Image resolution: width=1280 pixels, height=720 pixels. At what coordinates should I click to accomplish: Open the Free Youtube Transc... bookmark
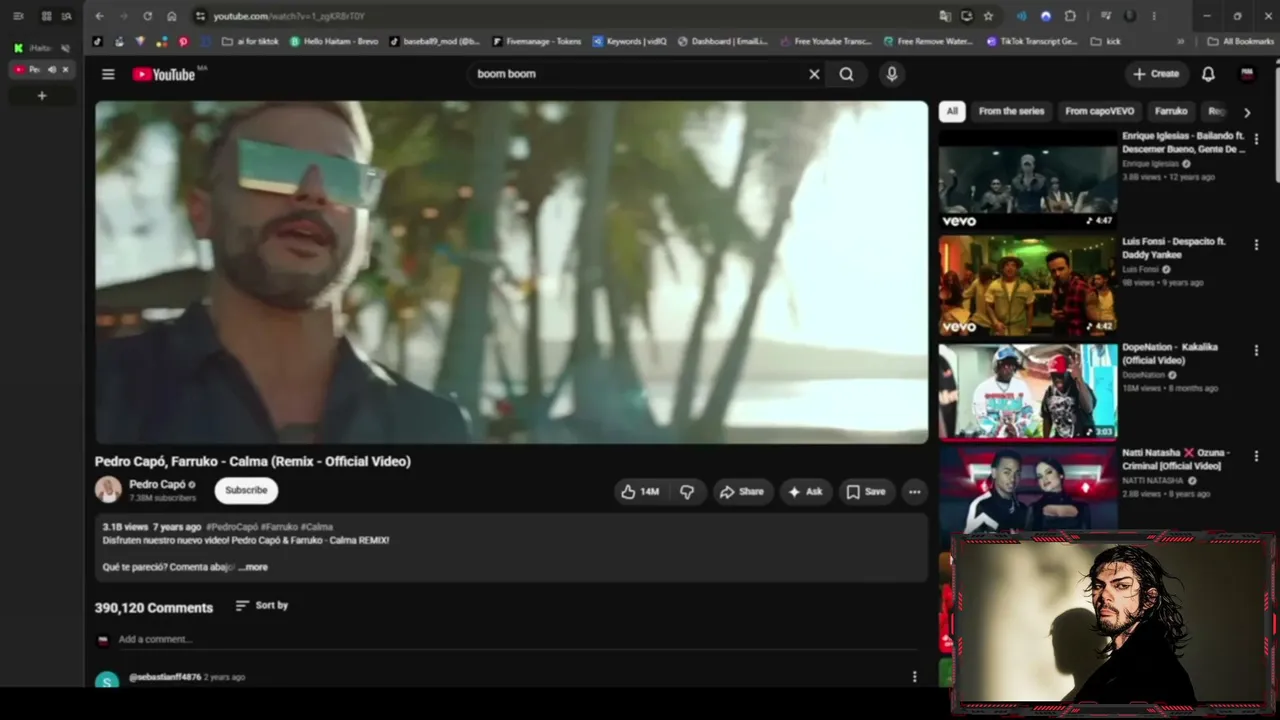[x=826, y=42]
